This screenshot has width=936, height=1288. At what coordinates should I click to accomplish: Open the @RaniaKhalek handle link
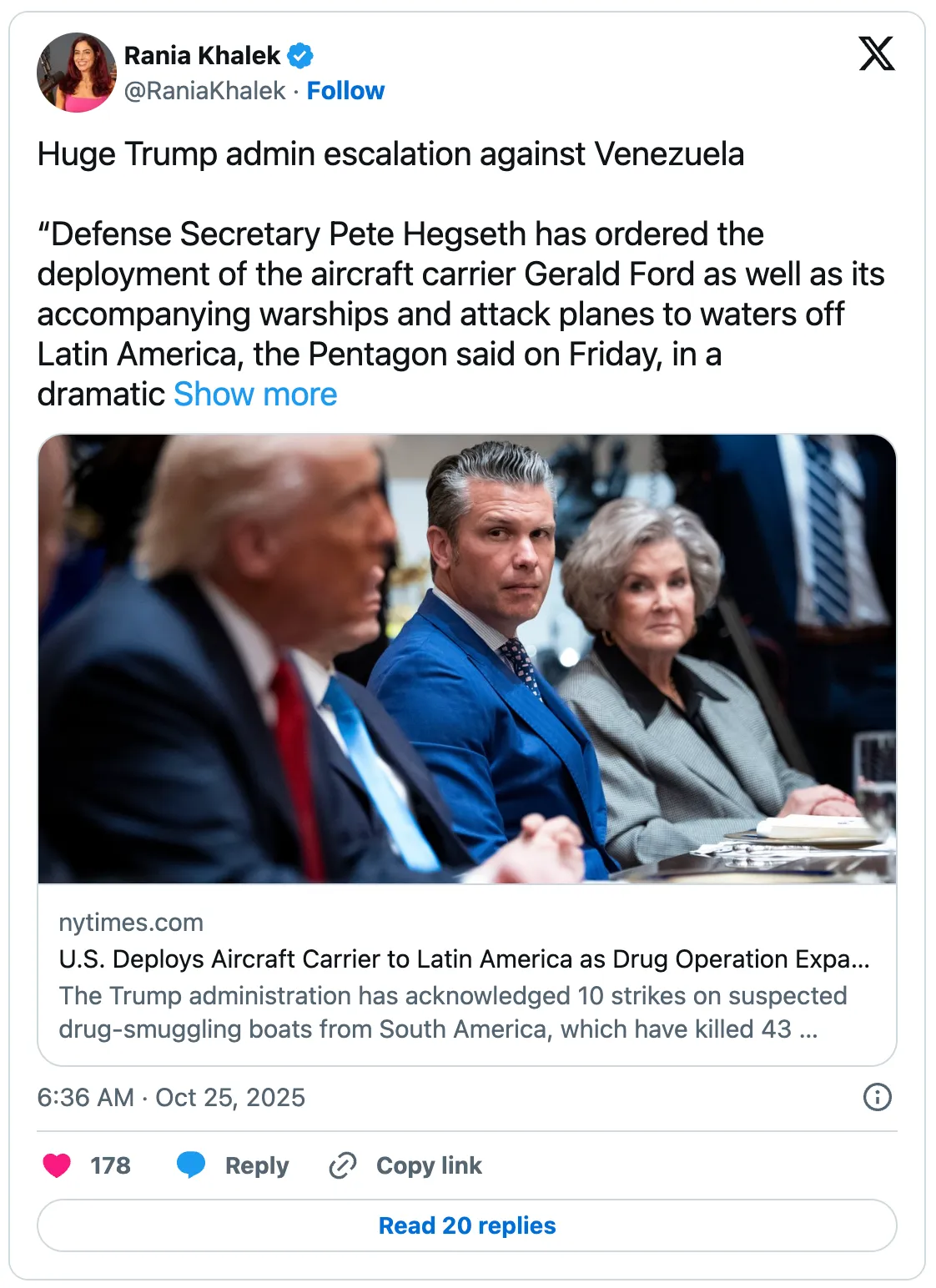(x=204, y=91)
